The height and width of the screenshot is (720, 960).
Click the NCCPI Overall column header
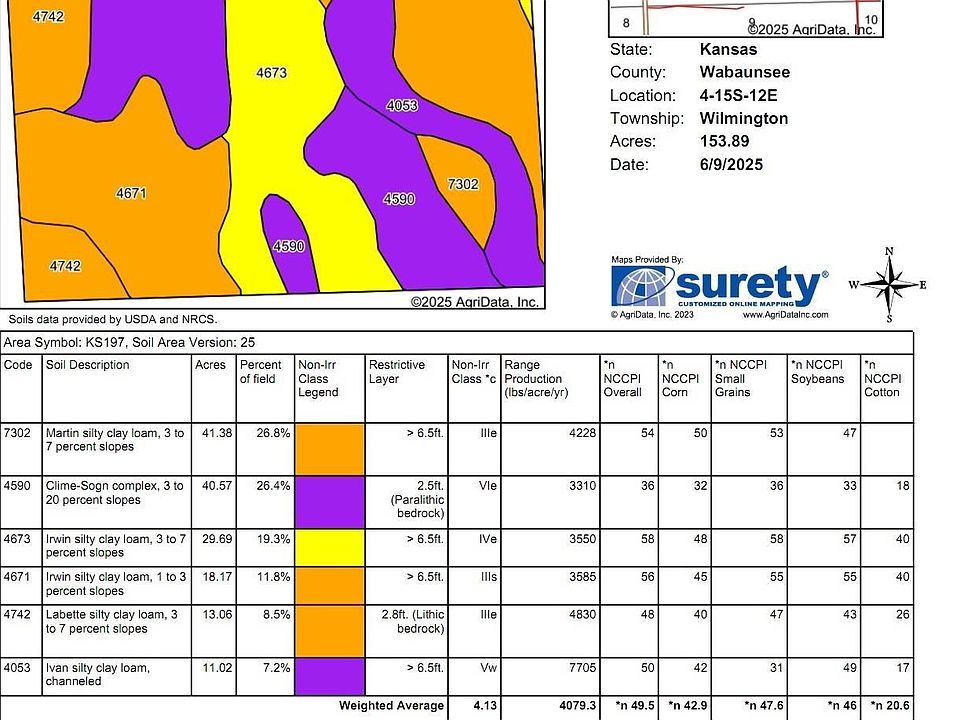click(x=623, y=378)
